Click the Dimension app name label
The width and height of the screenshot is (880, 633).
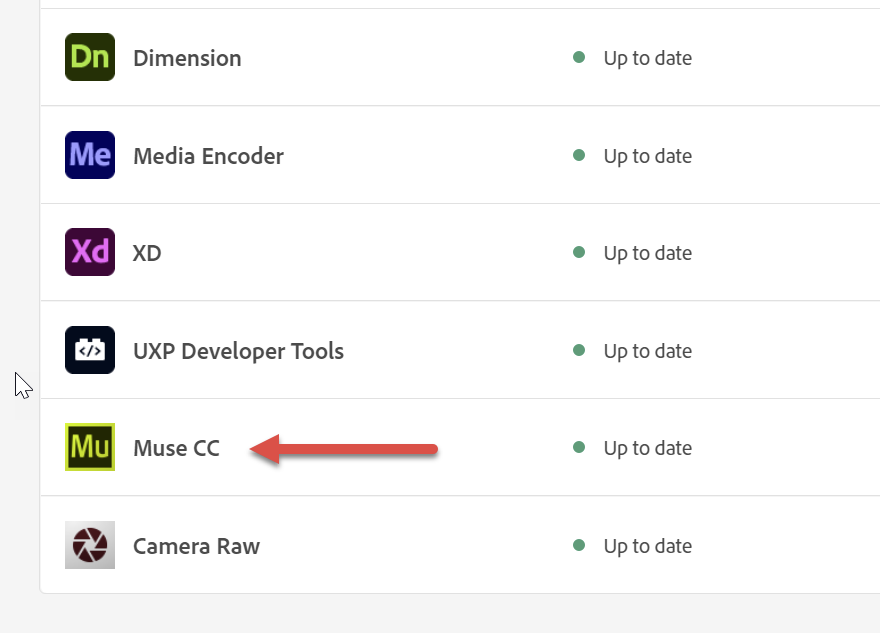coord(187,58)
